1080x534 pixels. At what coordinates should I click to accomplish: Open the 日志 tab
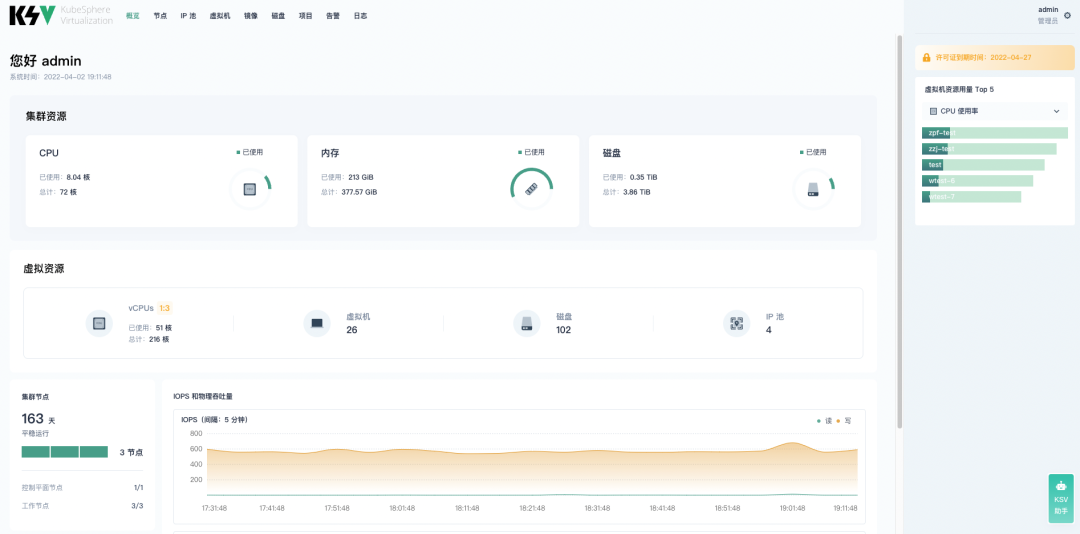(x=360, y=16)
